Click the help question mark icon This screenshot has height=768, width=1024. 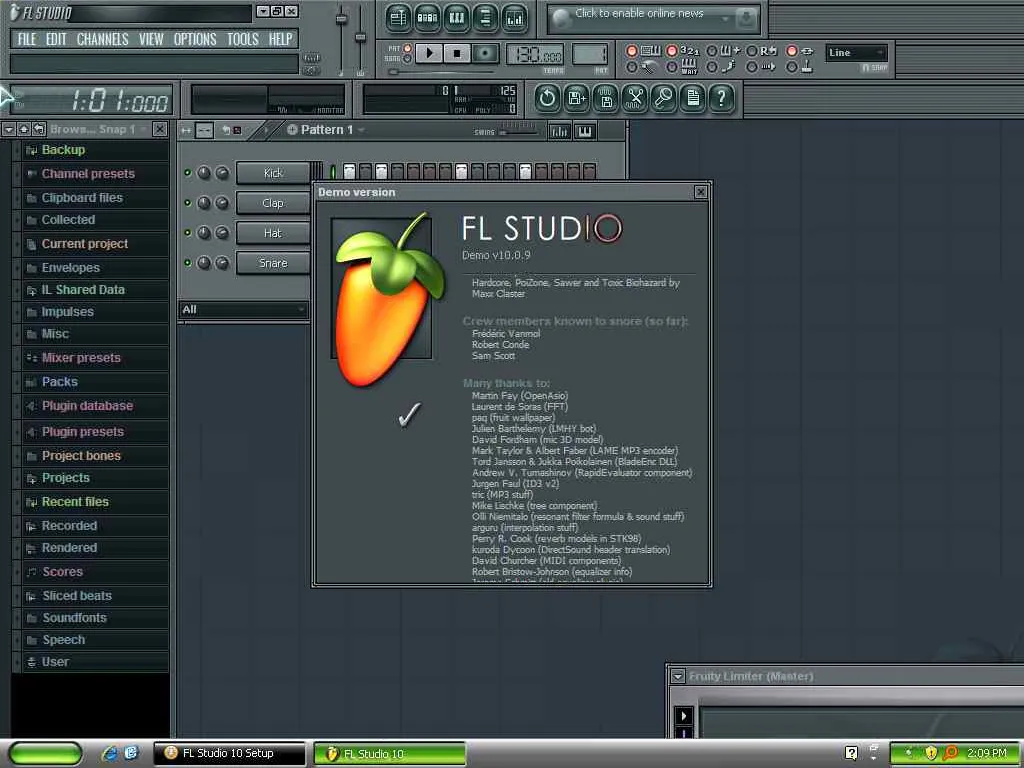click(722, 99)
